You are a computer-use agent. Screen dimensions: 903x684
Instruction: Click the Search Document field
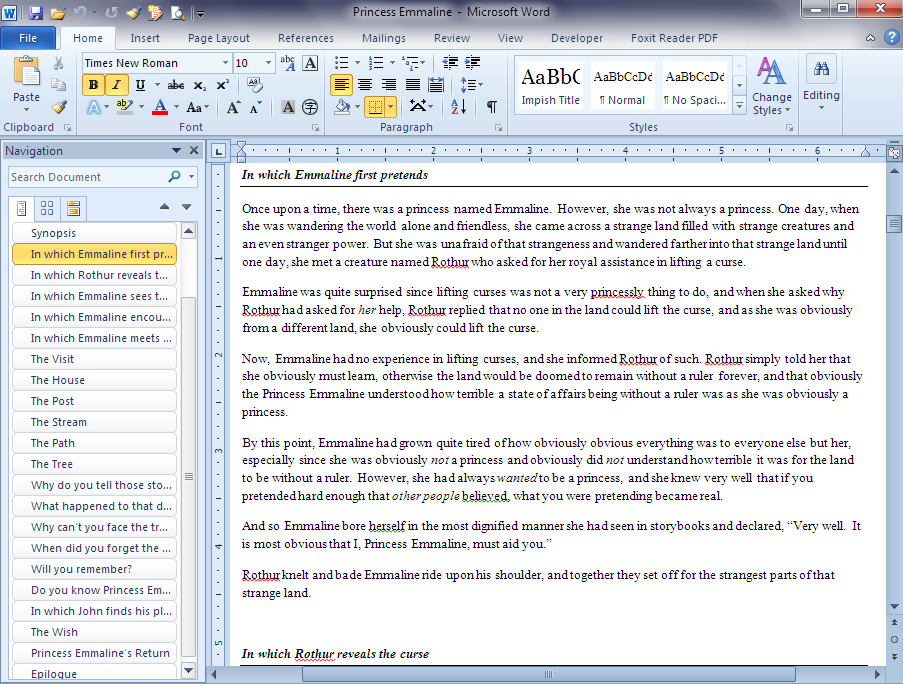[88, 177]
